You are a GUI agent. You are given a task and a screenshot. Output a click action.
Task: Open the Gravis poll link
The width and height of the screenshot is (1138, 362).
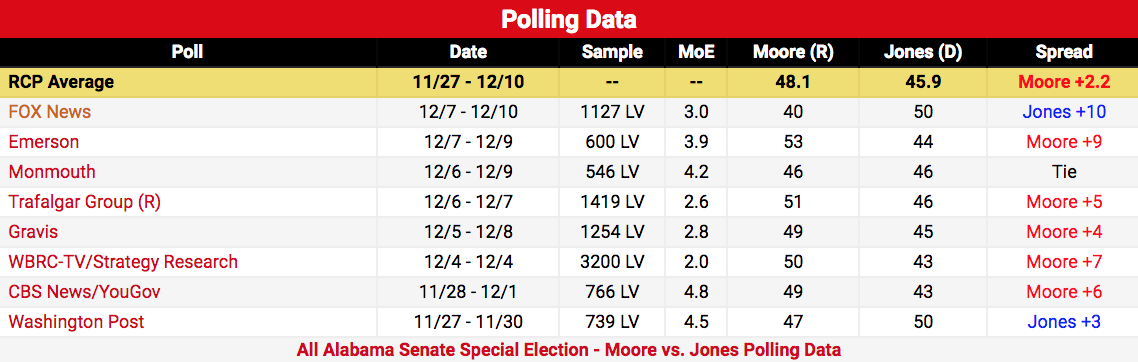[33, 232]
